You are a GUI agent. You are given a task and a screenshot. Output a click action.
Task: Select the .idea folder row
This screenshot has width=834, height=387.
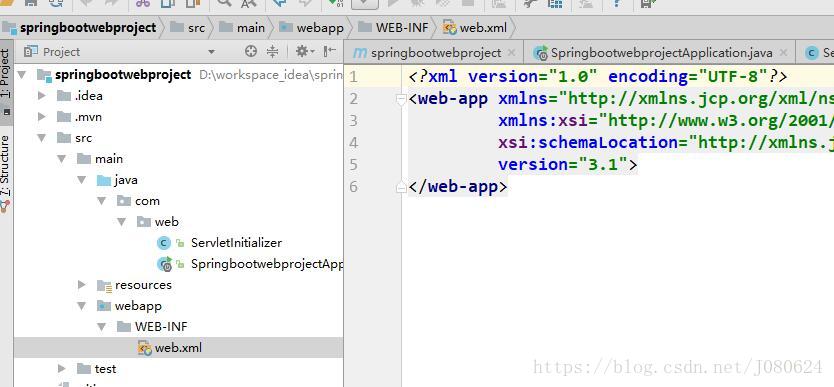tap(178, 96)
